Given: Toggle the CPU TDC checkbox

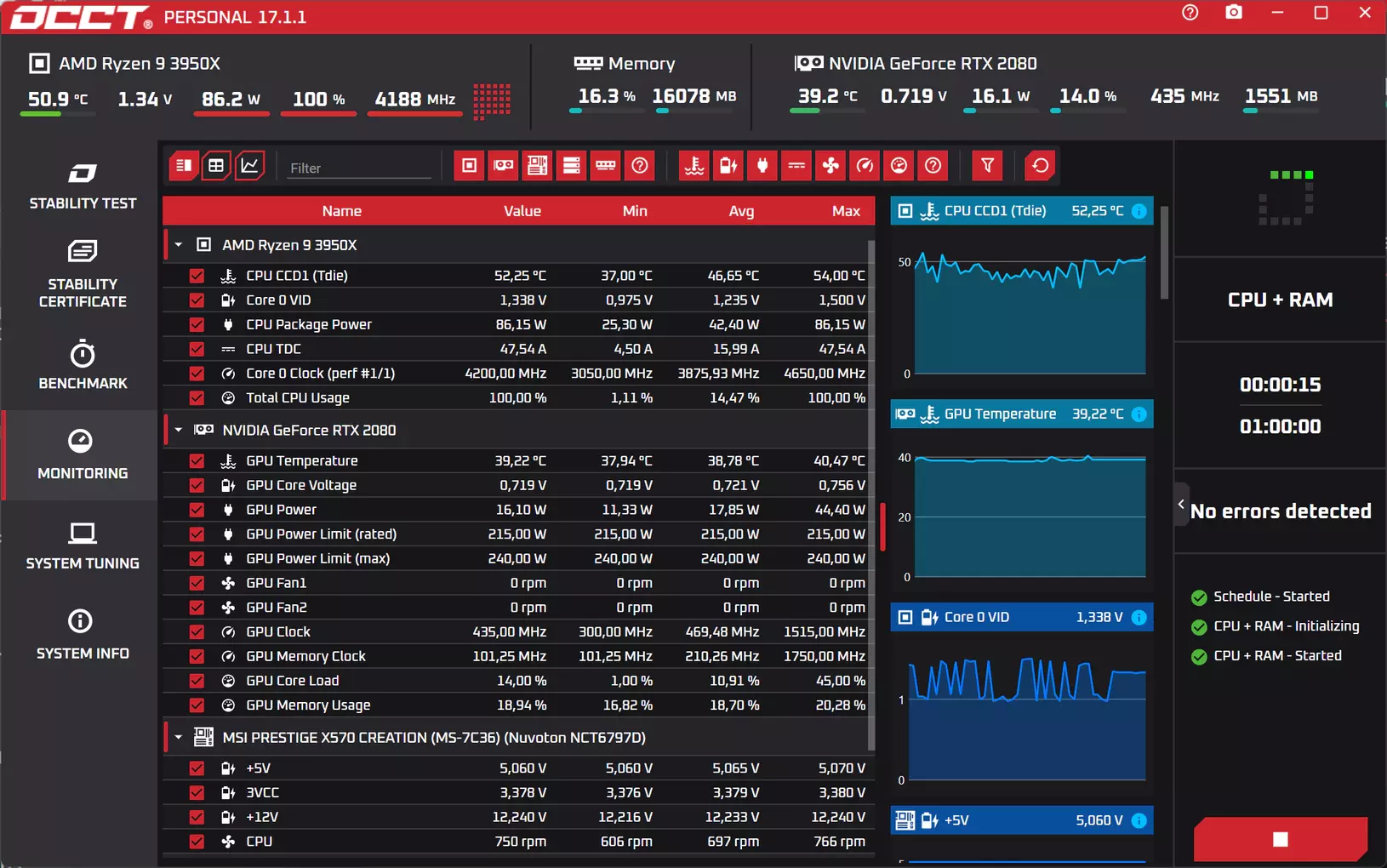Looking at the screenshot, I should 197,349.
